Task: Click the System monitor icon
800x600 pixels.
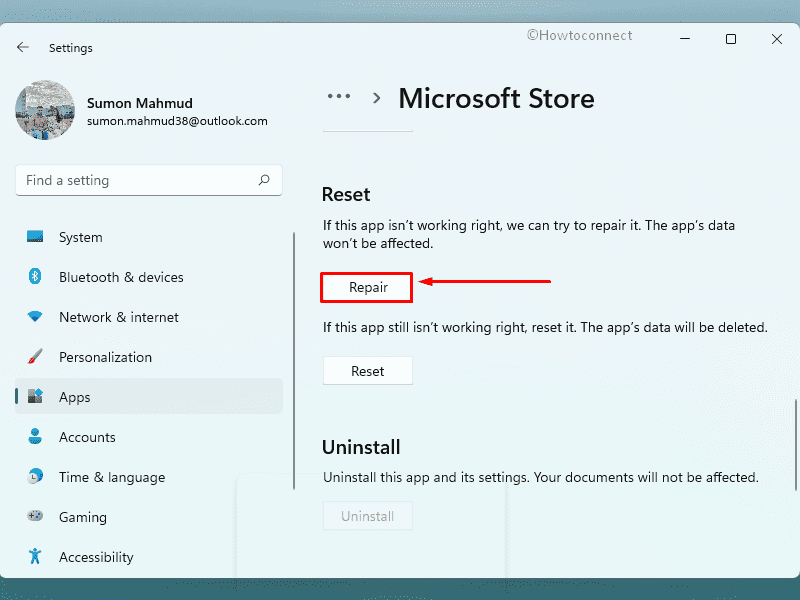Action: [35, 237]
